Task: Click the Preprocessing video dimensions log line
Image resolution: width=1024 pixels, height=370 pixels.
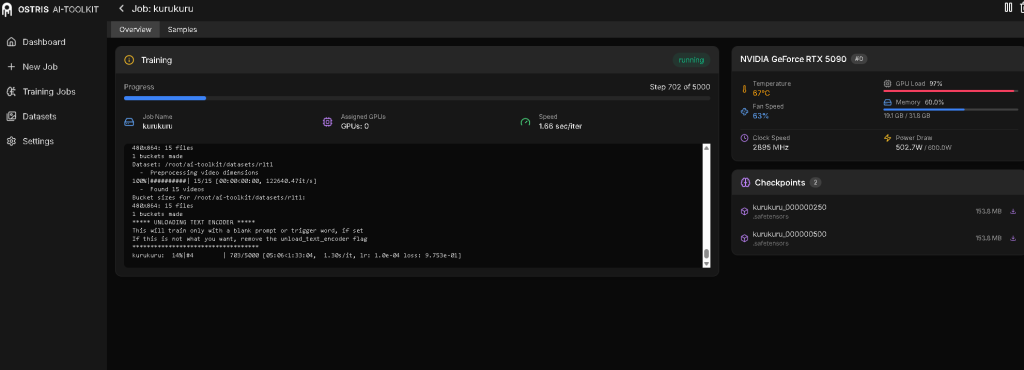Action: point(199,172)
